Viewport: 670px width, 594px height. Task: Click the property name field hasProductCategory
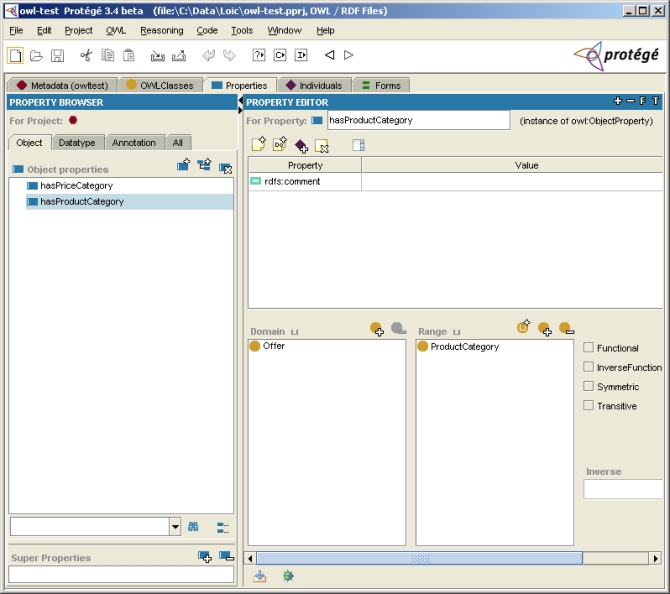coord(418,120)
